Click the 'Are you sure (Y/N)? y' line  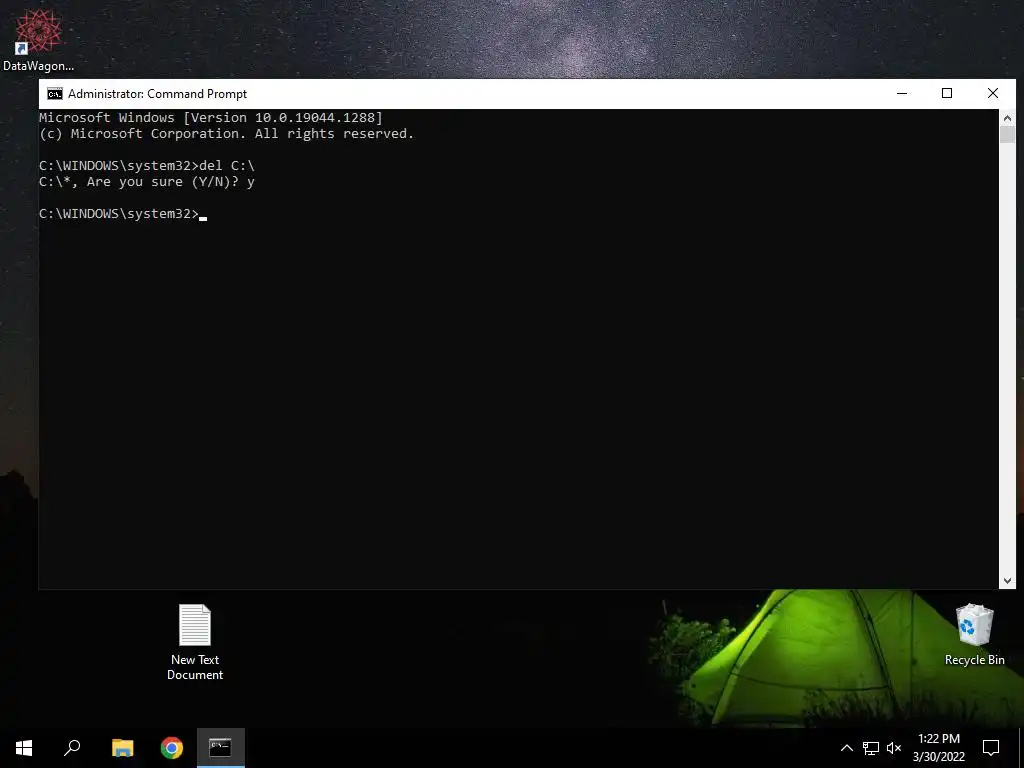[x=147, y=182]
